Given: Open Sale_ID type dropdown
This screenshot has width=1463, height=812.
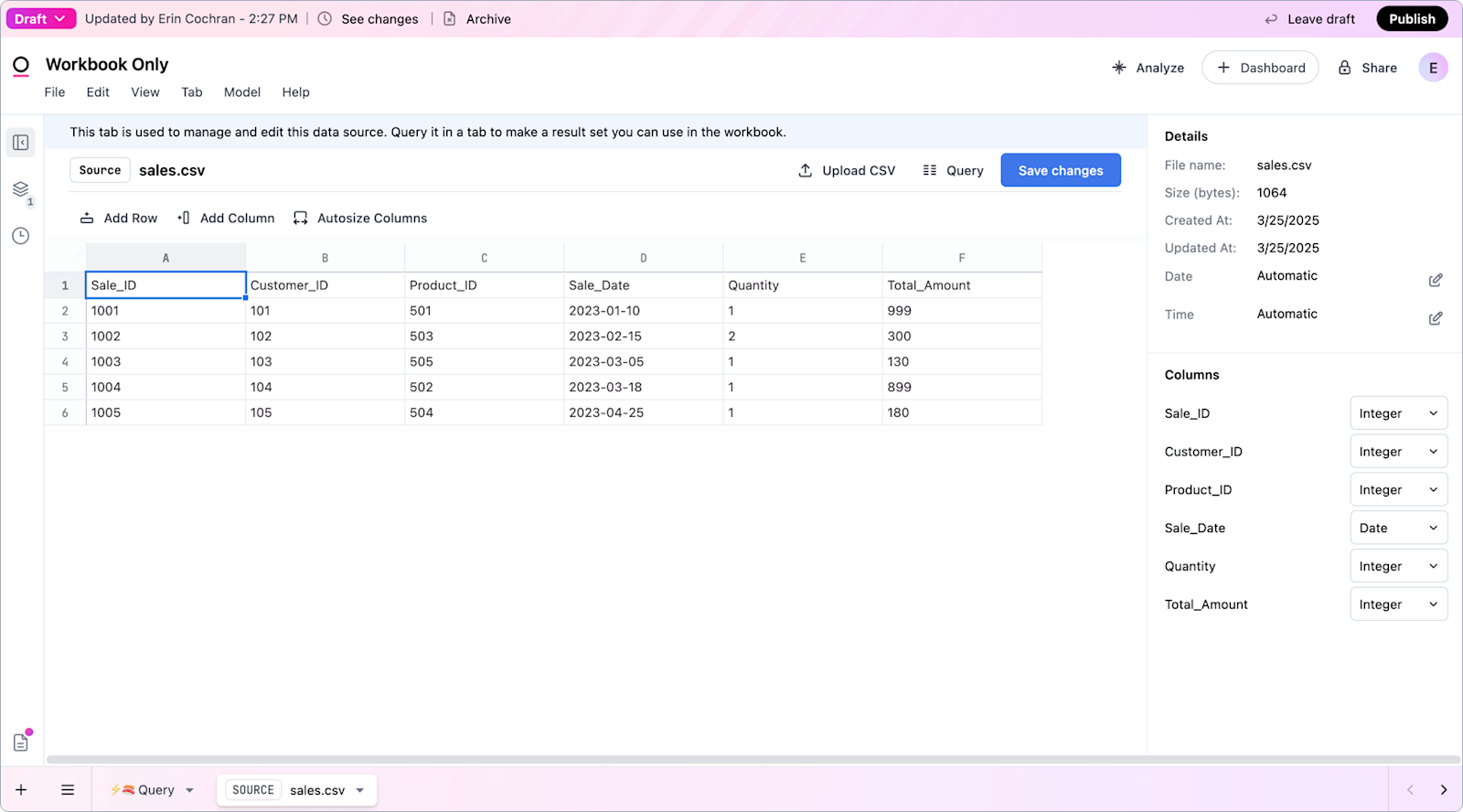Looking at the screenshot, I should pos(1398,413).
